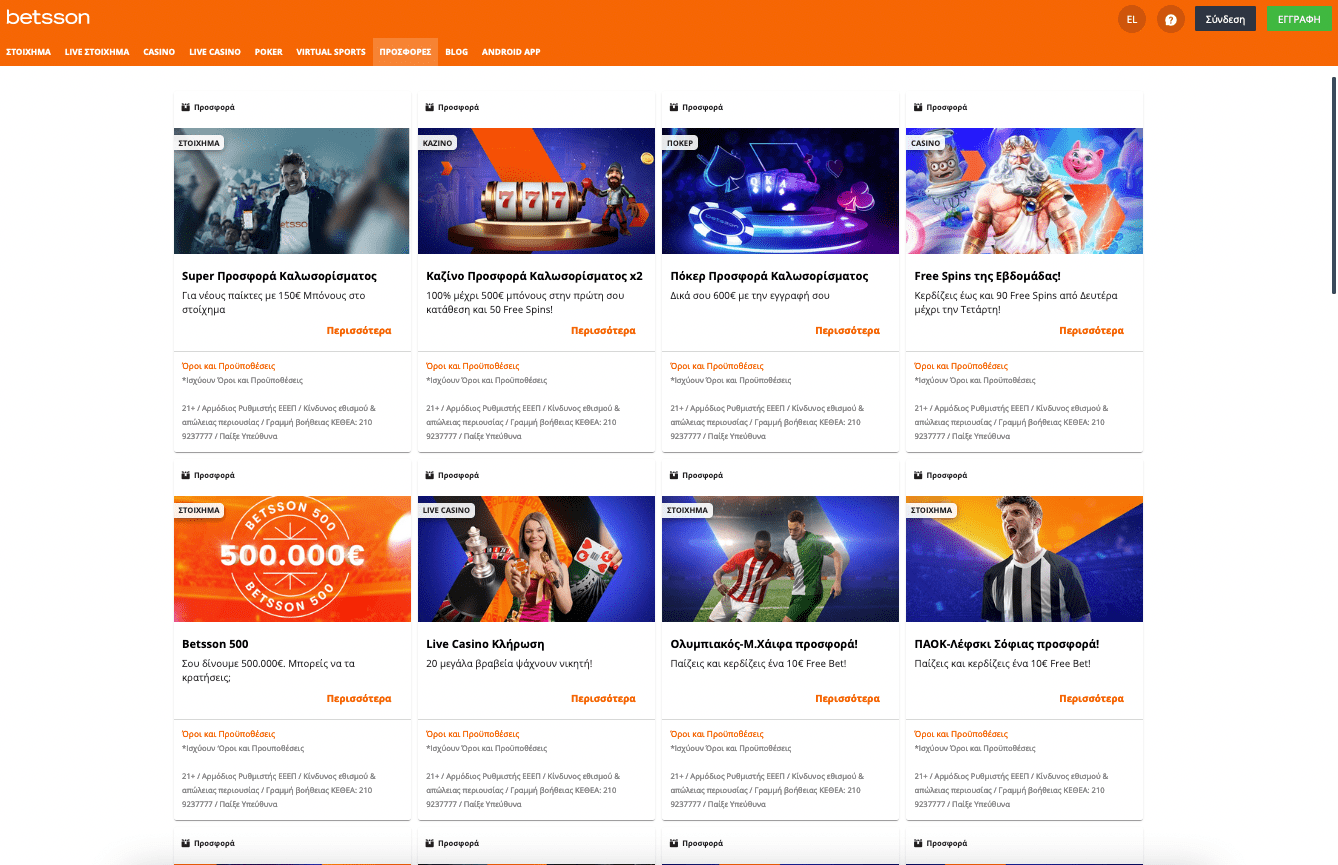The height and width of the screenshot is (865, 1338).
Task: Click the LIVE CASINO tag on the dealer banner
Action: 446,511
